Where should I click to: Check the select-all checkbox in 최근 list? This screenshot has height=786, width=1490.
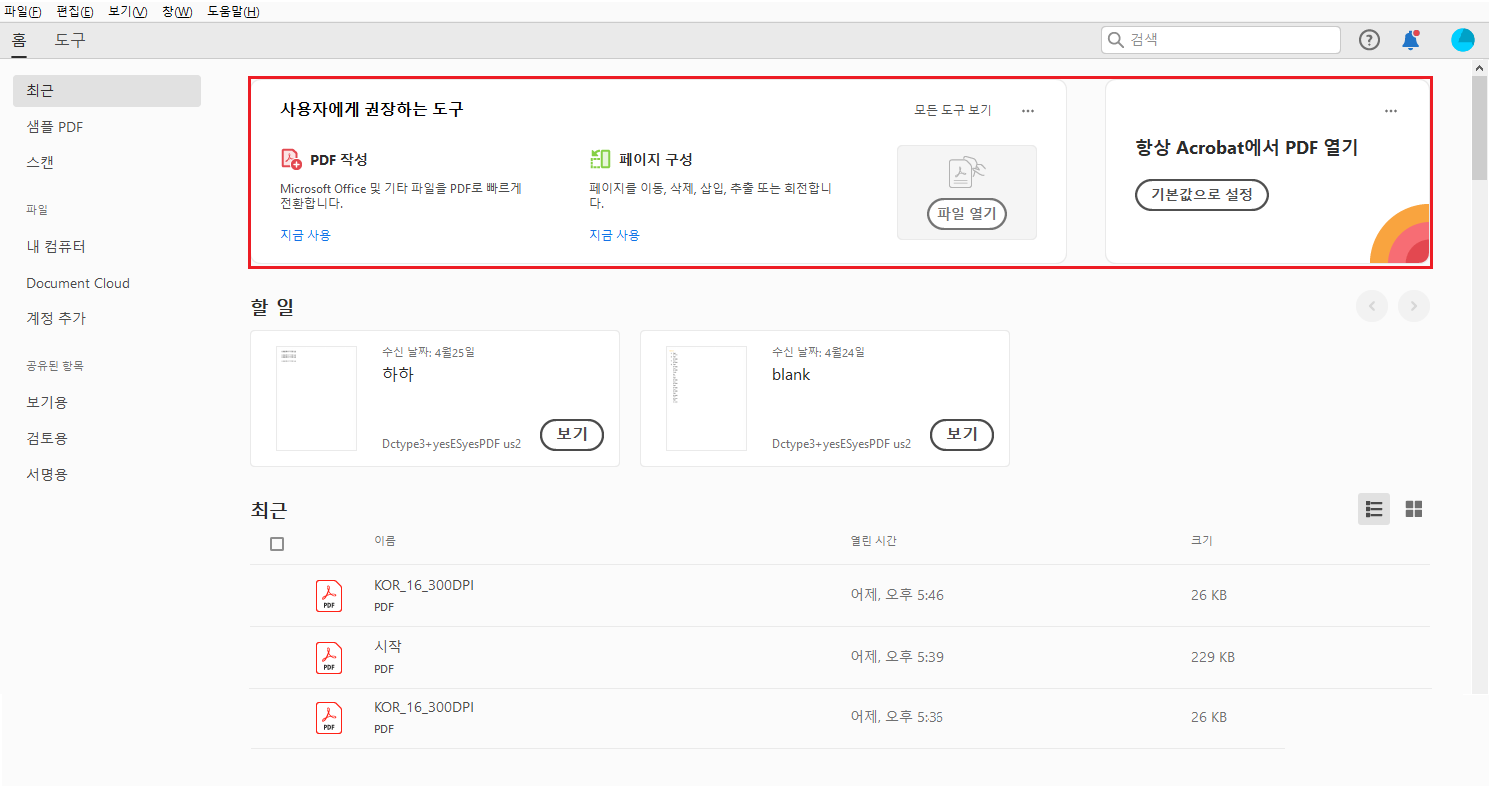point(277,543)
